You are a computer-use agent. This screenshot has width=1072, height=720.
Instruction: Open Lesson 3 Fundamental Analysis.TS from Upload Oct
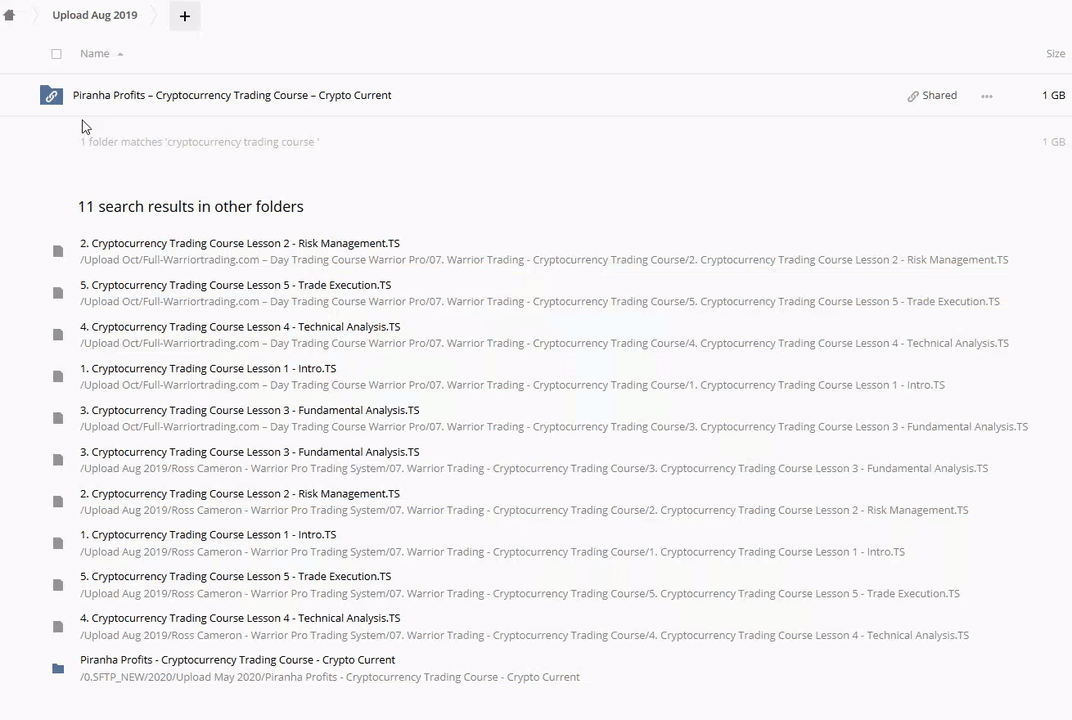click(249, 410)
